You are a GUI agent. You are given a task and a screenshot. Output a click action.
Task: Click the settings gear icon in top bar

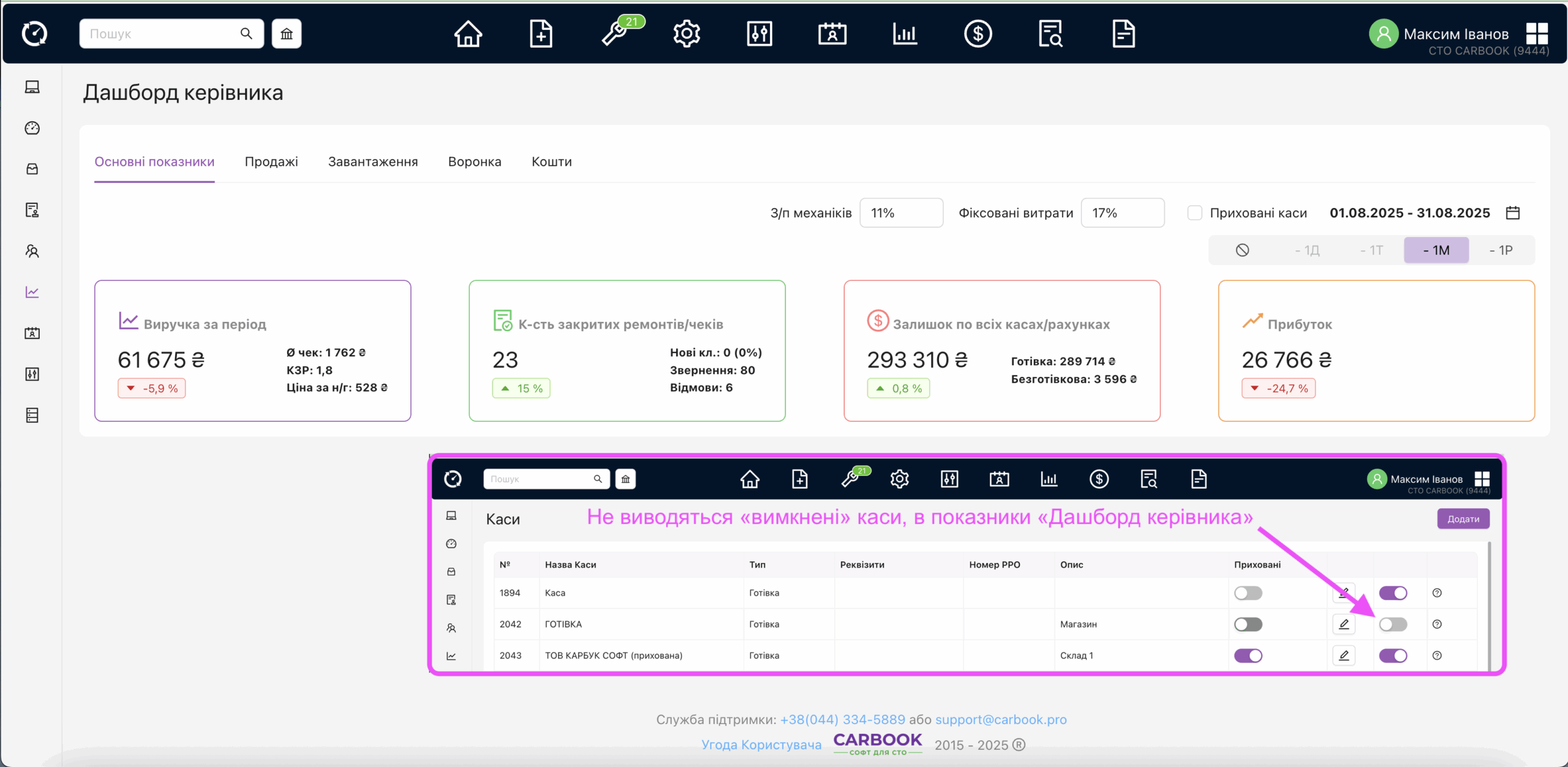[x=687, y=34]
